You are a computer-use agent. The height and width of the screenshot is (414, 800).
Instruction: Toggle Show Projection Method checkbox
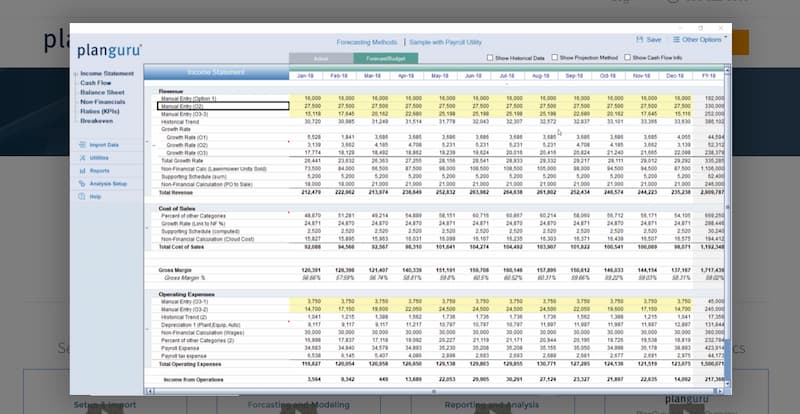point(555,58)
